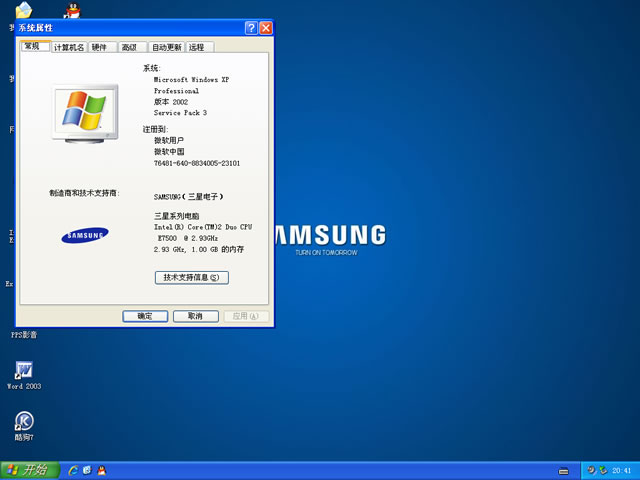Open the 高级 tab
This screenshot has width=640, height=480.
pos(129,47)
